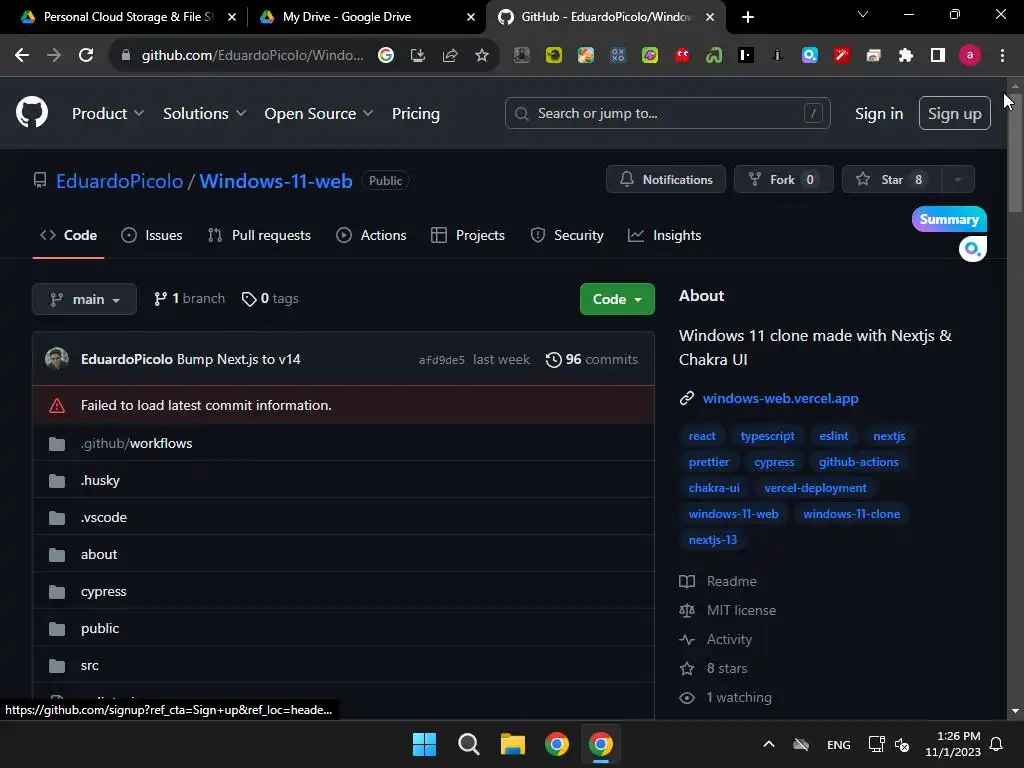Screen dimensions: 1024x768
Task: Switch to the Security tab
Action: (567, 235)
